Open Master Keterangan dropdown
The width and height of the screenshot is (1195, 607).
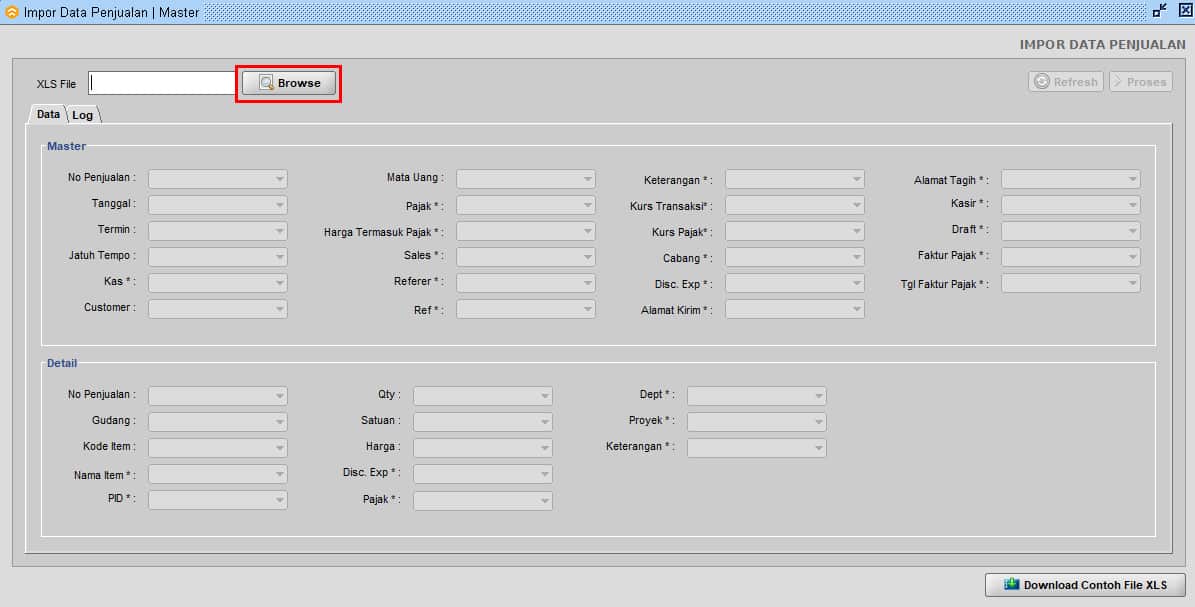[794, 179]
